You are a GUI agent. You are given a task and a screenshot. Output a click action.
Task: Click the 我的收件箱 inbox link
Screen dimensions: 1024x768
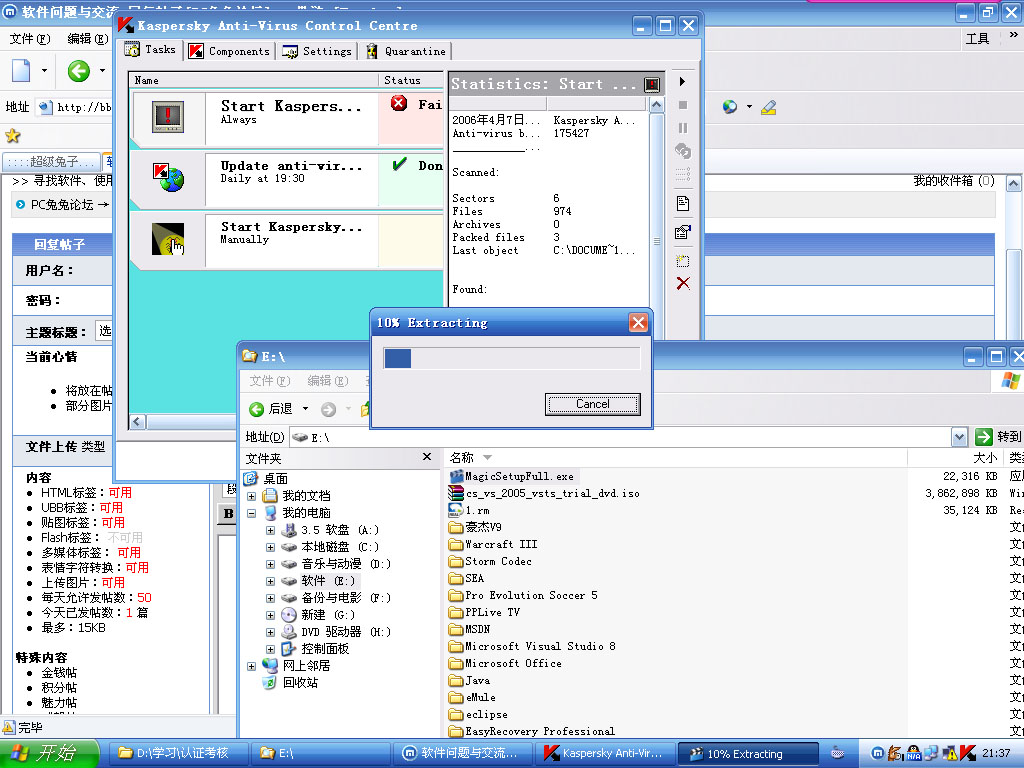click(953, 181)
